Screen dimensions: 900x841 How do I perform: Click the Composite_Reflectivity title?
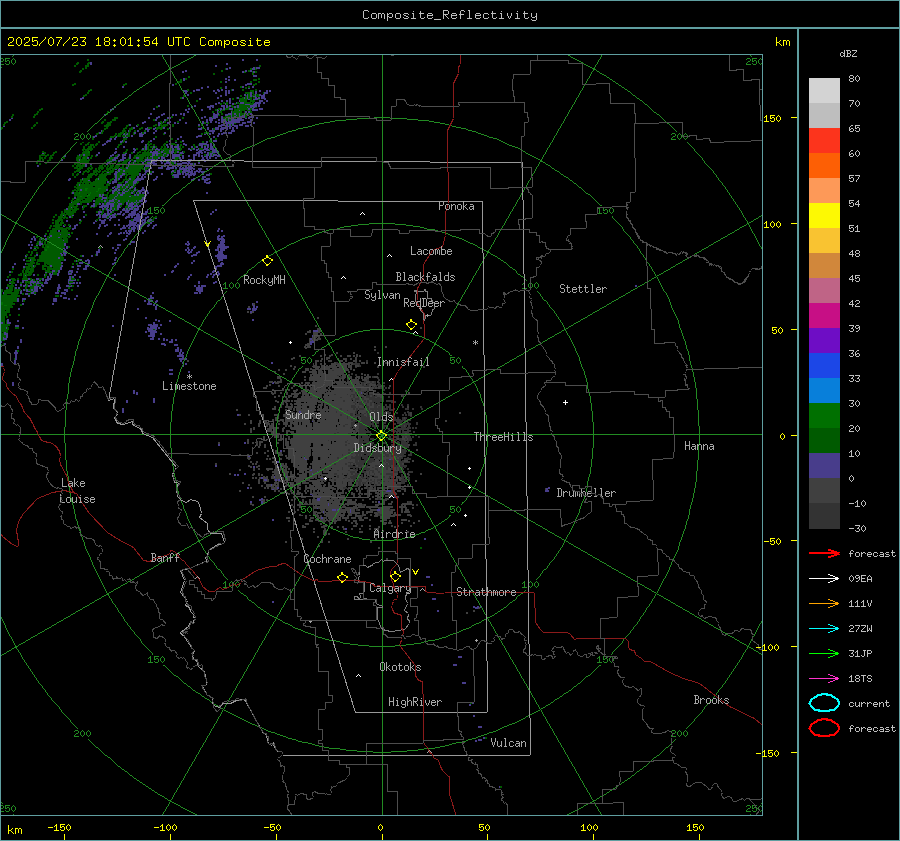point(450,15)
